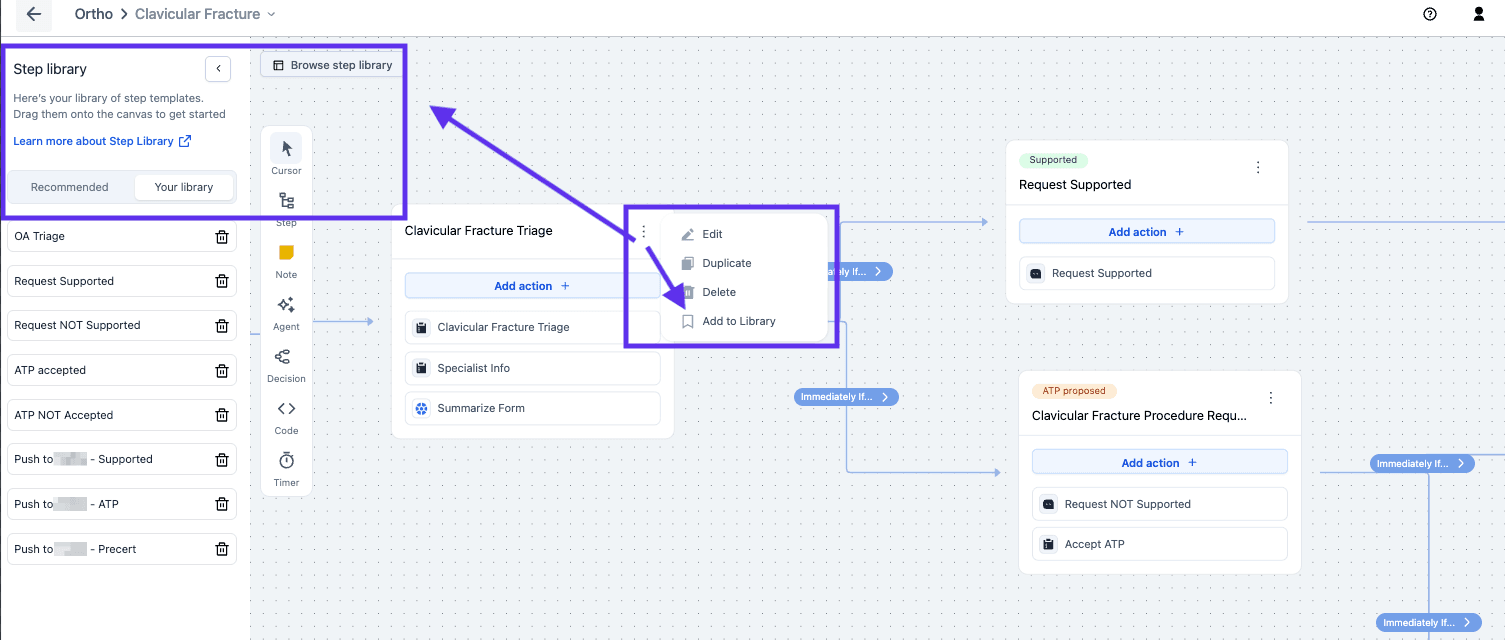Screen dimensions: 1505x640
Task: Open the Accept ATP action
Action: coord(1160,544)
